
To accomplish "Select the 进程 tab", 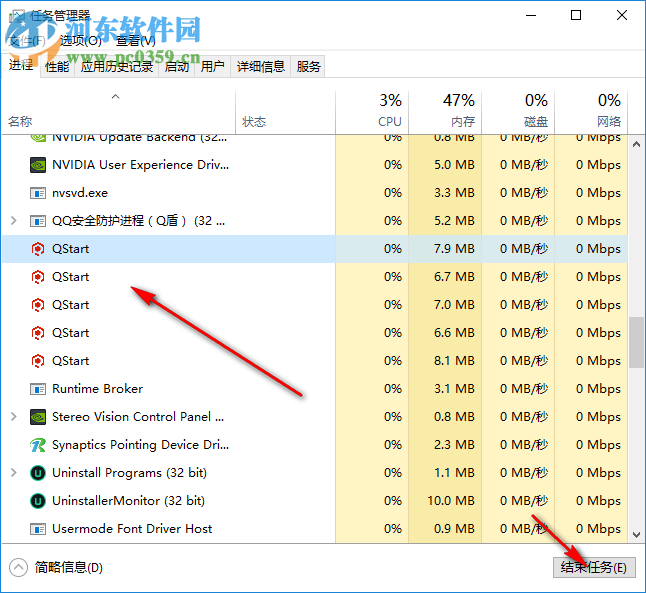I will click(x=21, y=65).
